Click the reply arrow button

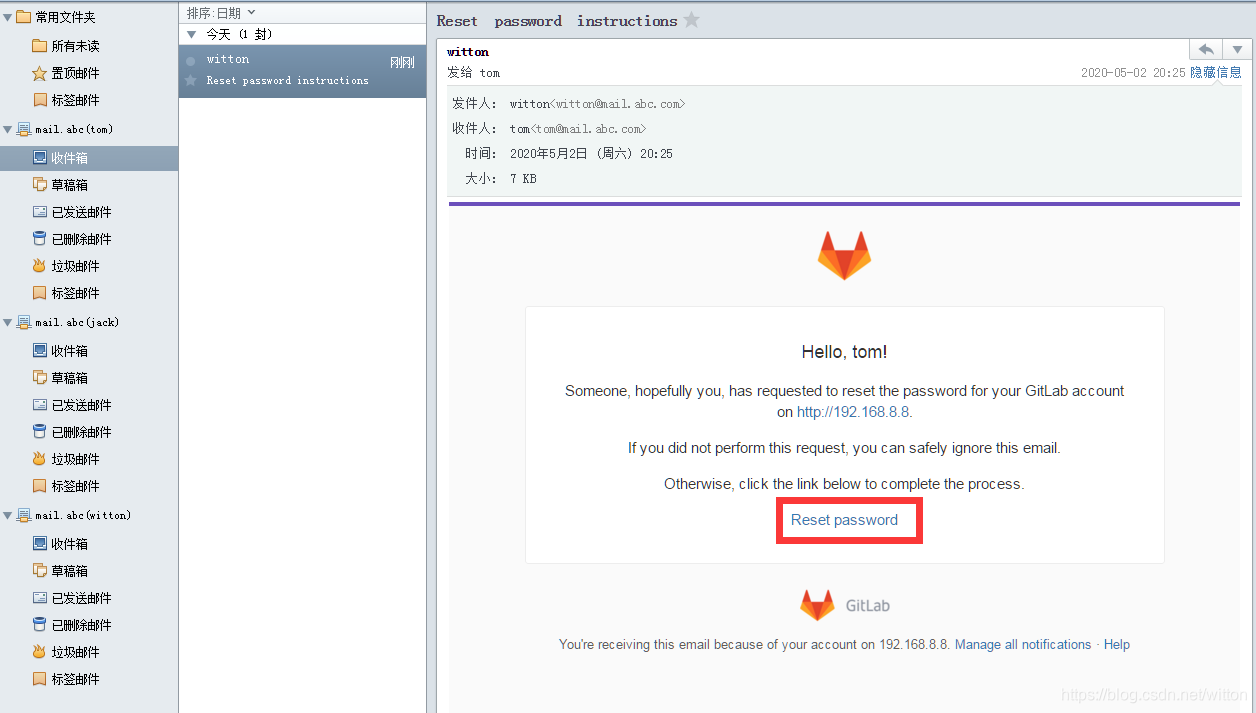click(x=1206, y=49)
